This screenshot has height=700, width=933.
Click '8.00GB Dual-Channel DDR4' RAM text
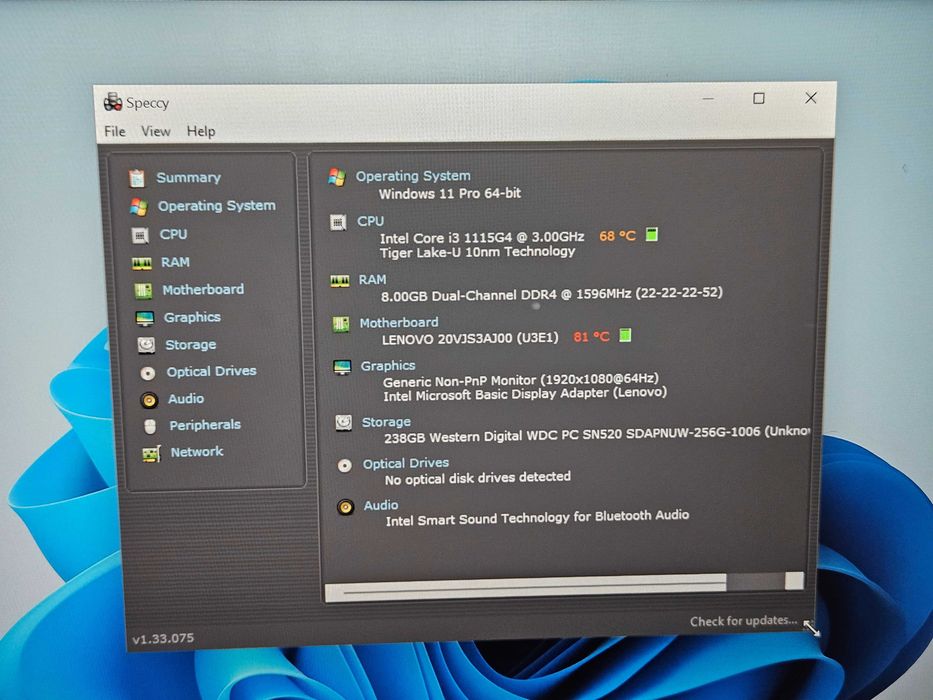click(470, 296)
